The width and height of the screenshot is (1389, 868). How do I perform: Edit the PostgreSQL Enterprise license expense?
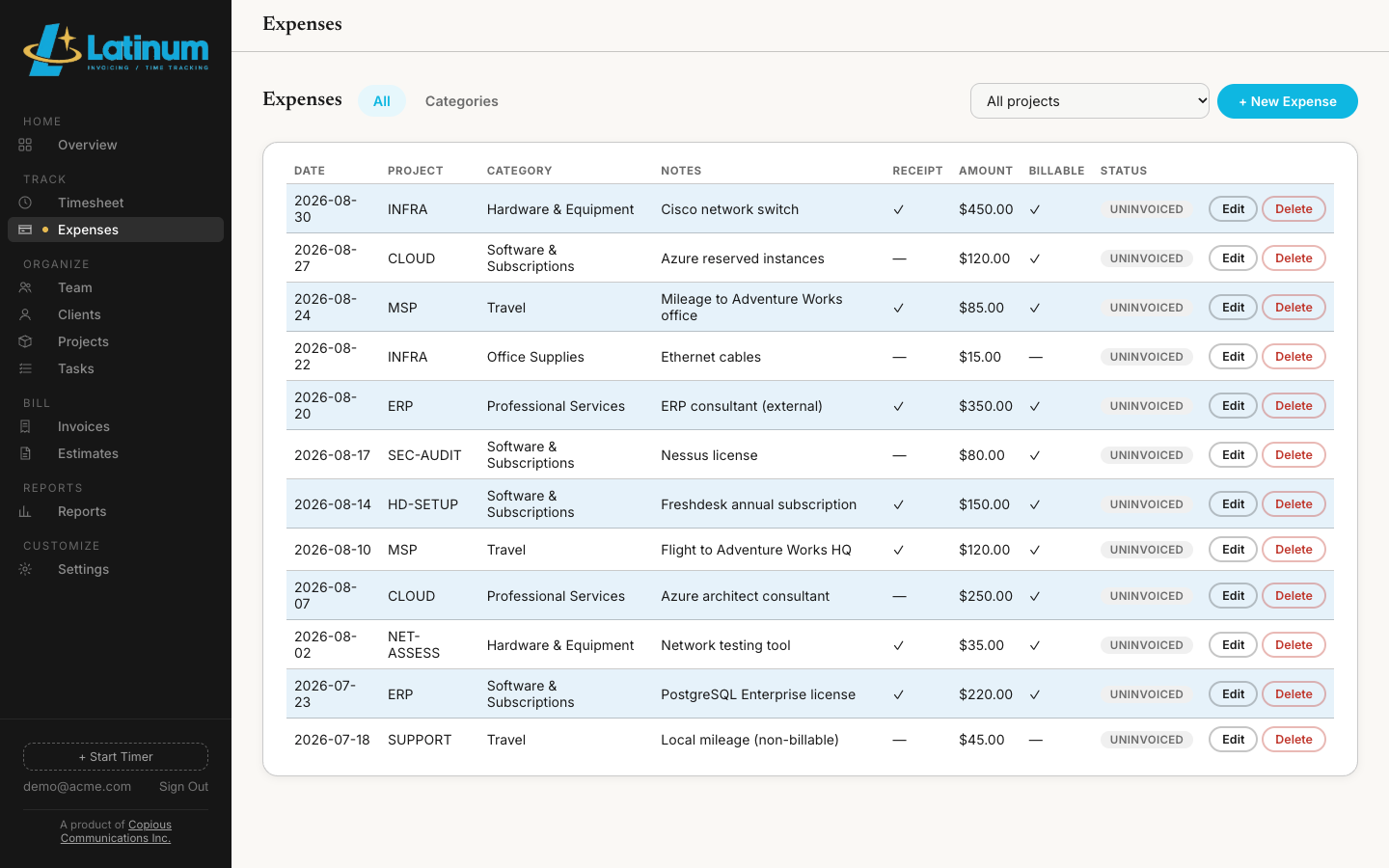1233,694
